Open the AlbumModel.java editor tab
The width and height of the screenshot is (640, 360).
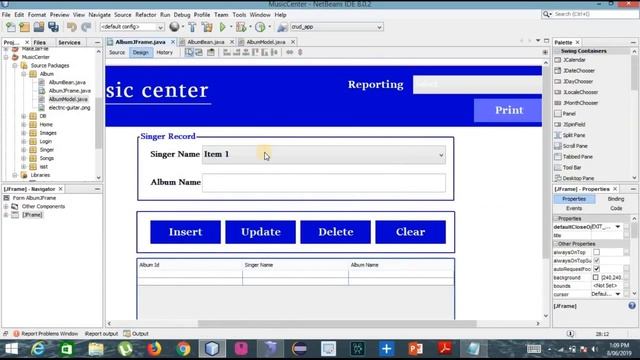point(266,42)
